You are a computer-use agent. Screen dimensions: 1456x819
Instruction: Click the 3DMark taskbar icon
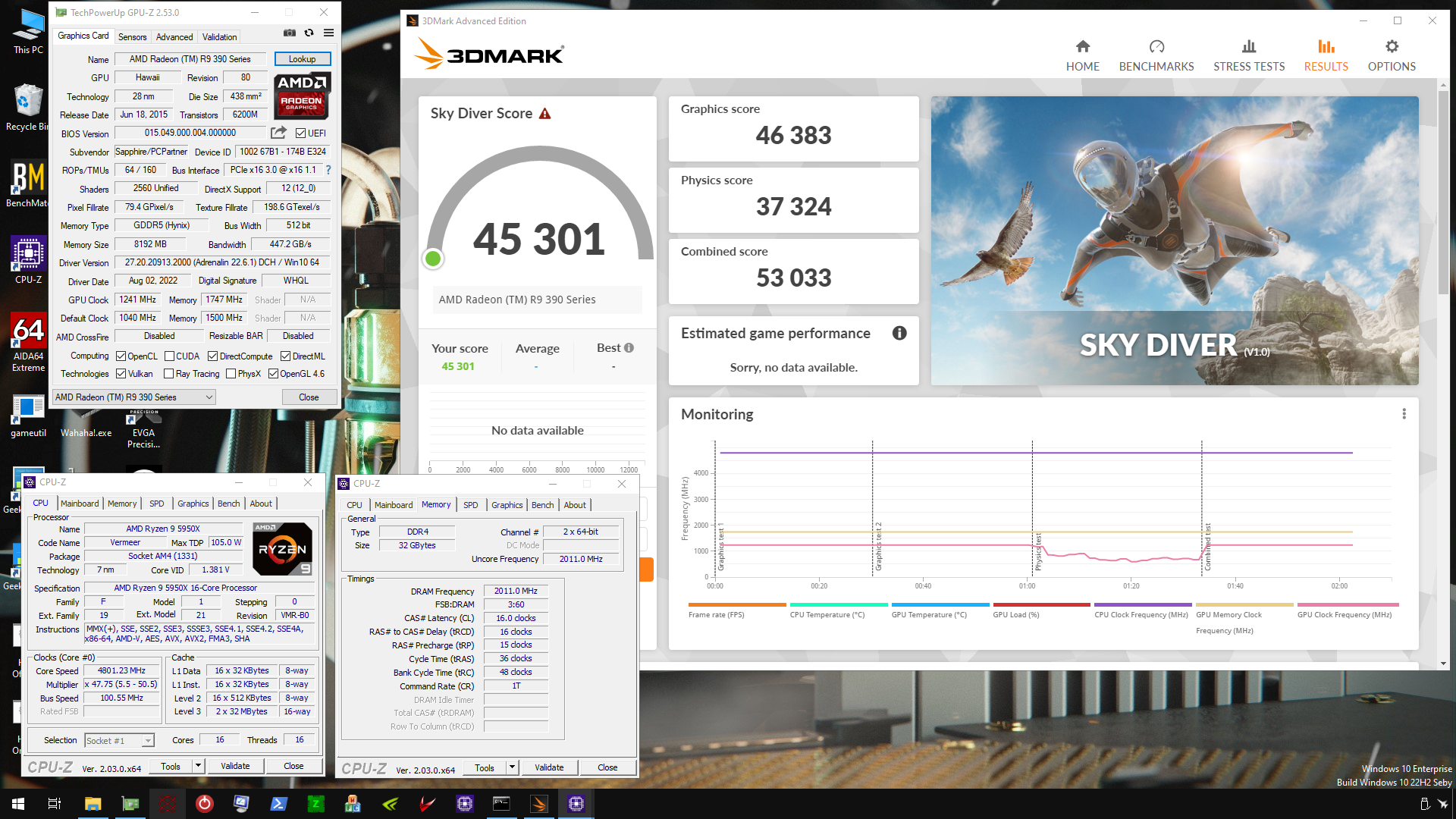tap(539, 804)
